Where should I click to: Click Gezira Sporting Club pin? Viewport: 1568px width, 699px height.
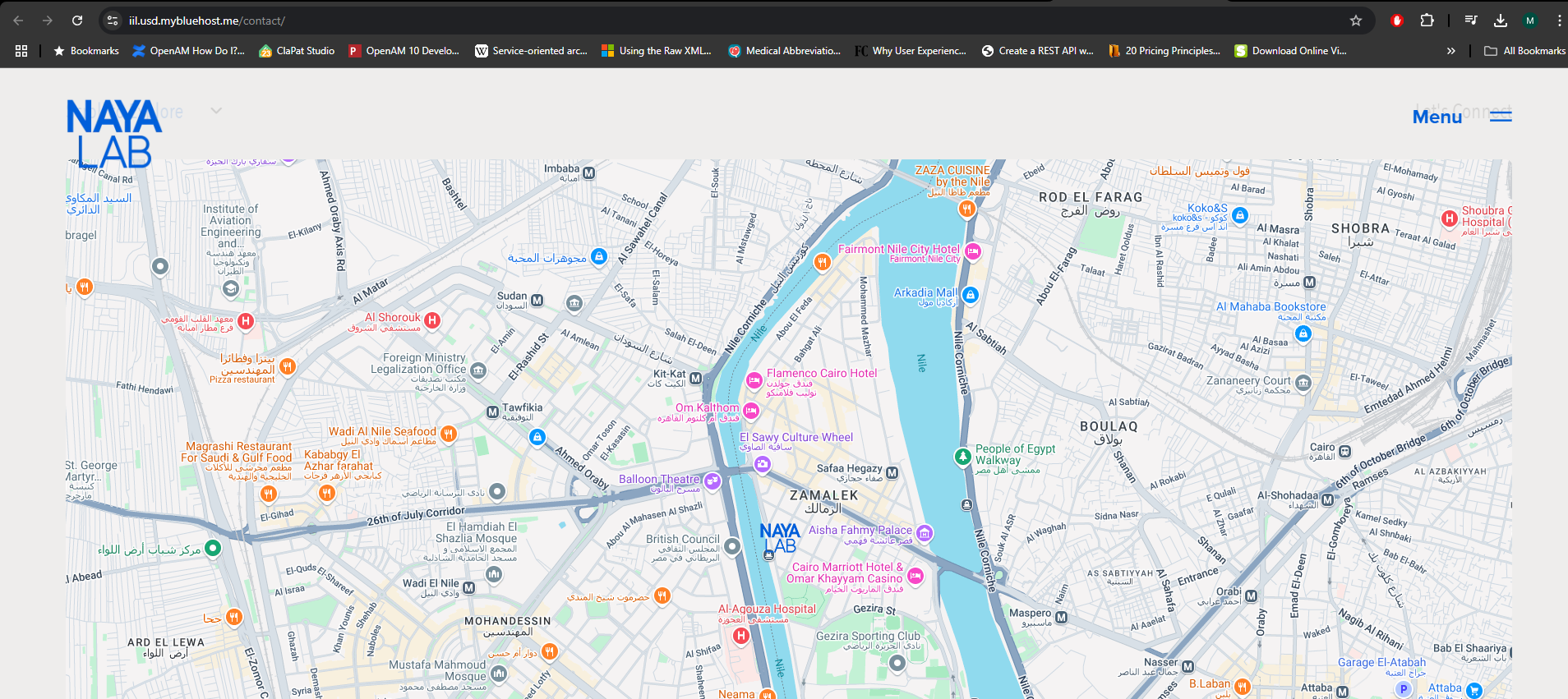coord(897,662)
